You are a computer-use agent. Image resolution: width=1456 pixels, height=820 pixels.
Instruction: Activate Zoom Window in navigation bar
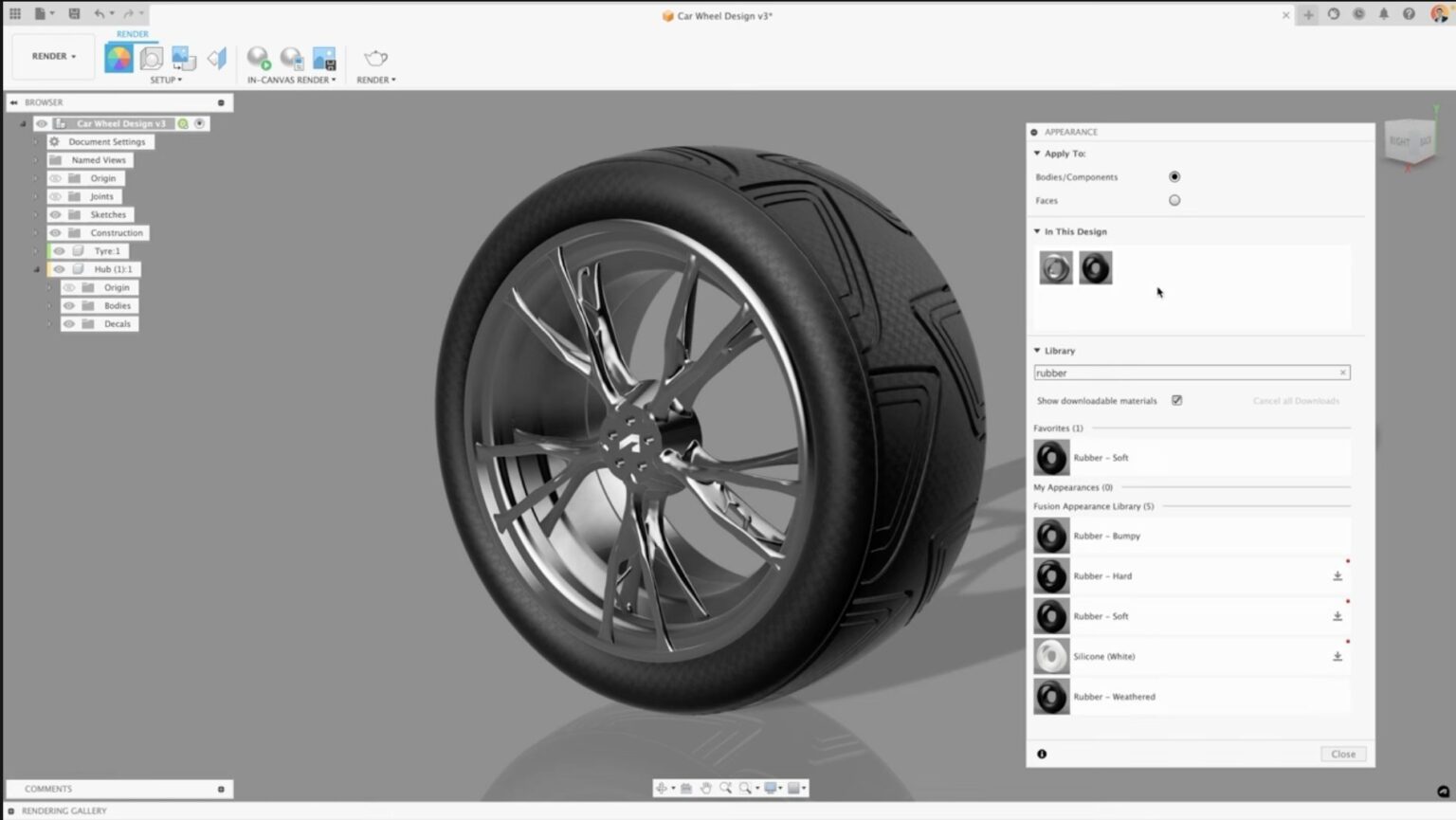click(x=726, y=788)
